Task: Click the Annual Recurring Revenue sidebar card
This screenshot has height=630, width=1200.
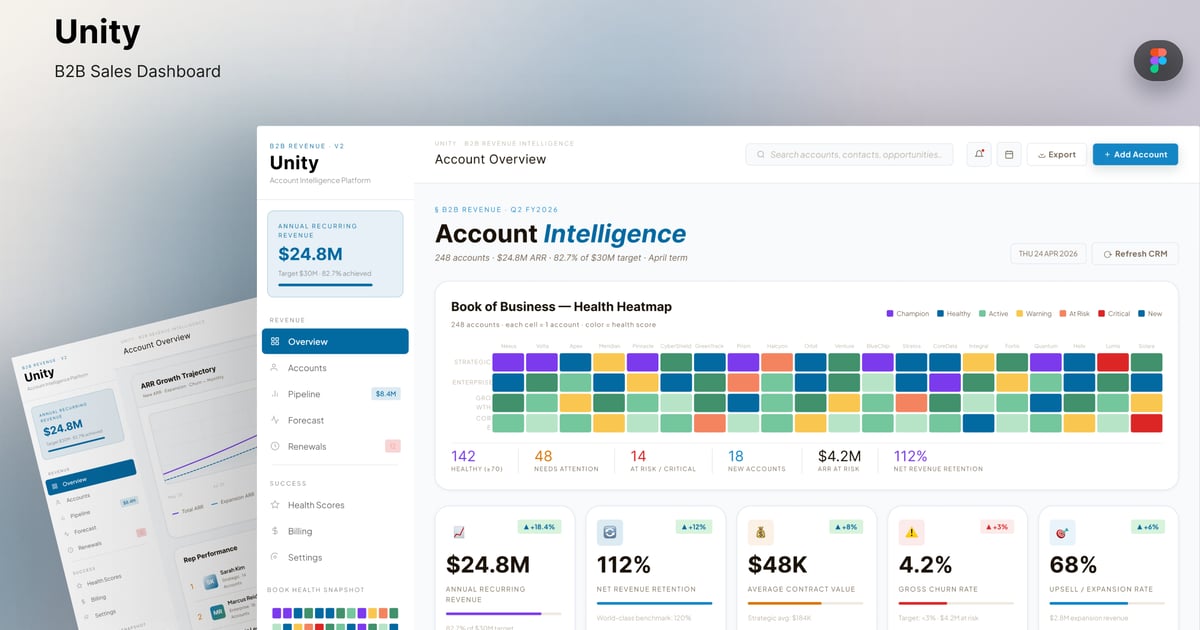Action: click(335, 253)
